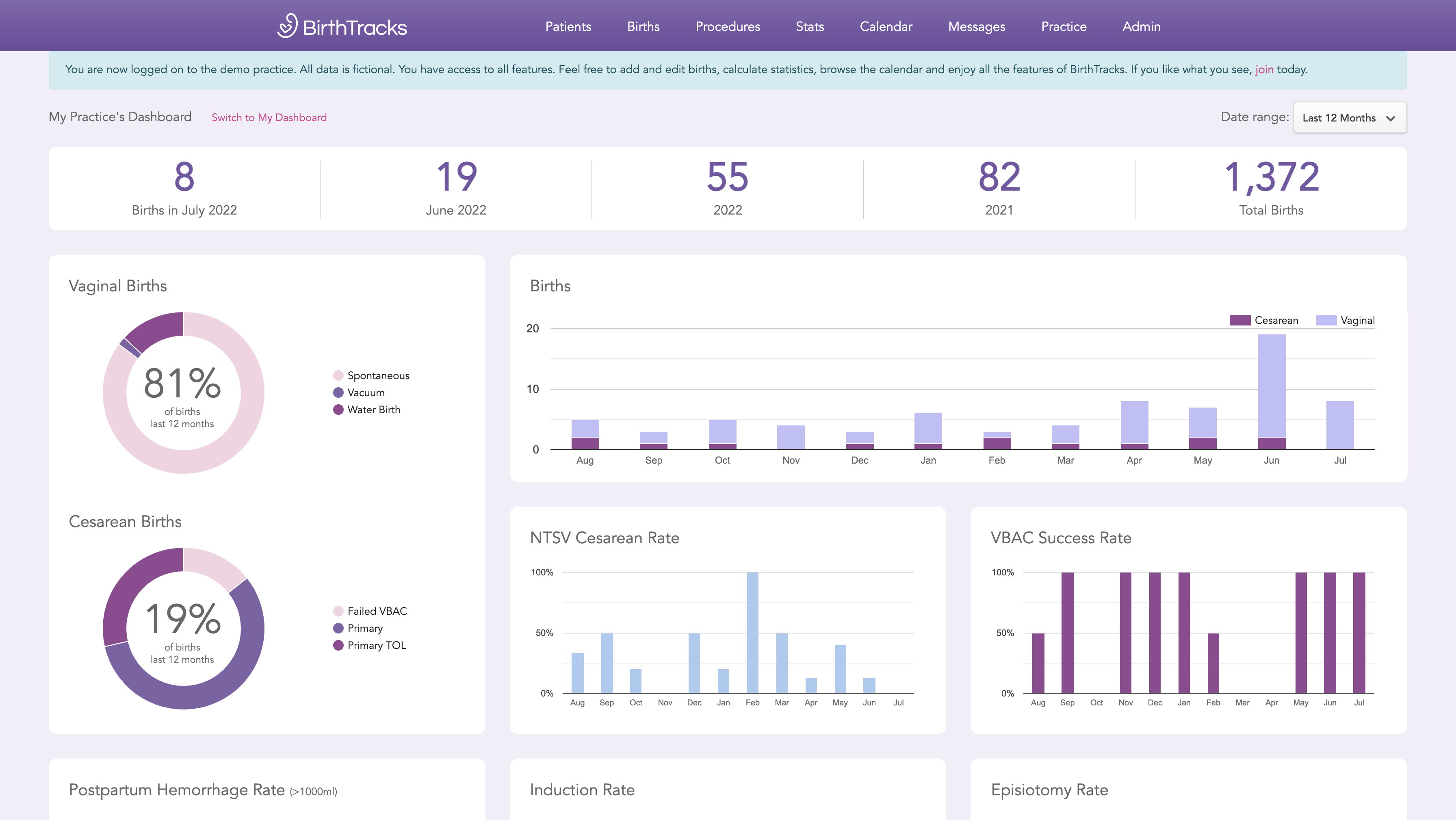Click the join link in the banner

1264,69
